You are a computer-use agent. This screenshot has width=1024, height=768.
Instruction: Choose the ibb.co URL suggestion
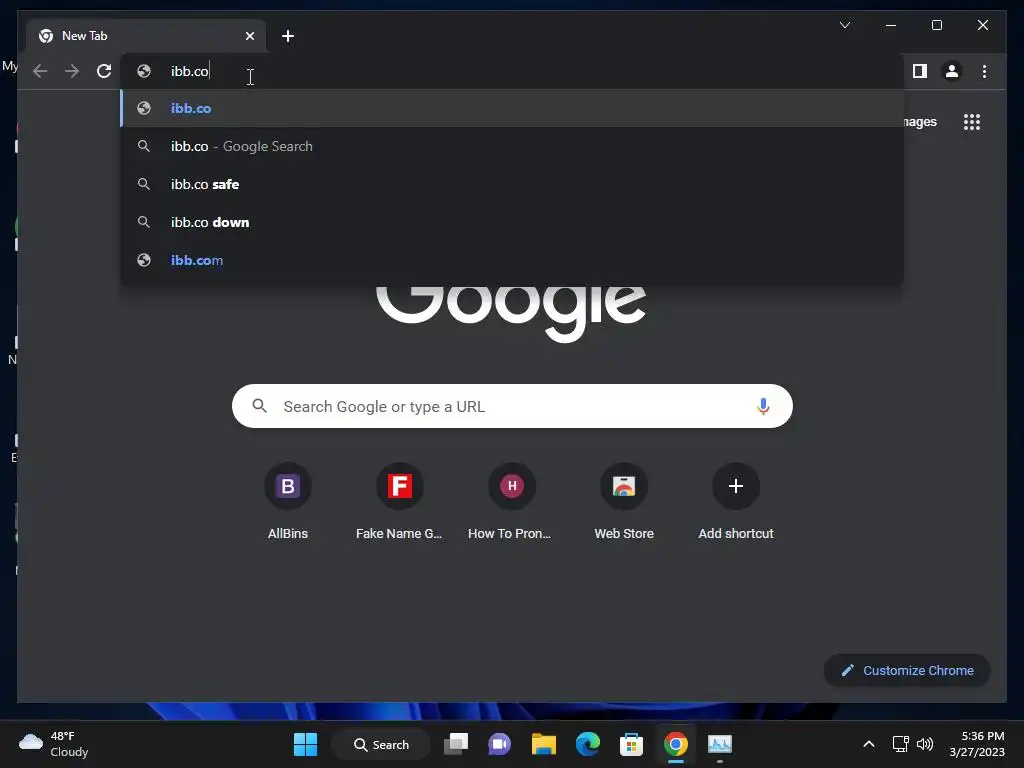(512, 108)
